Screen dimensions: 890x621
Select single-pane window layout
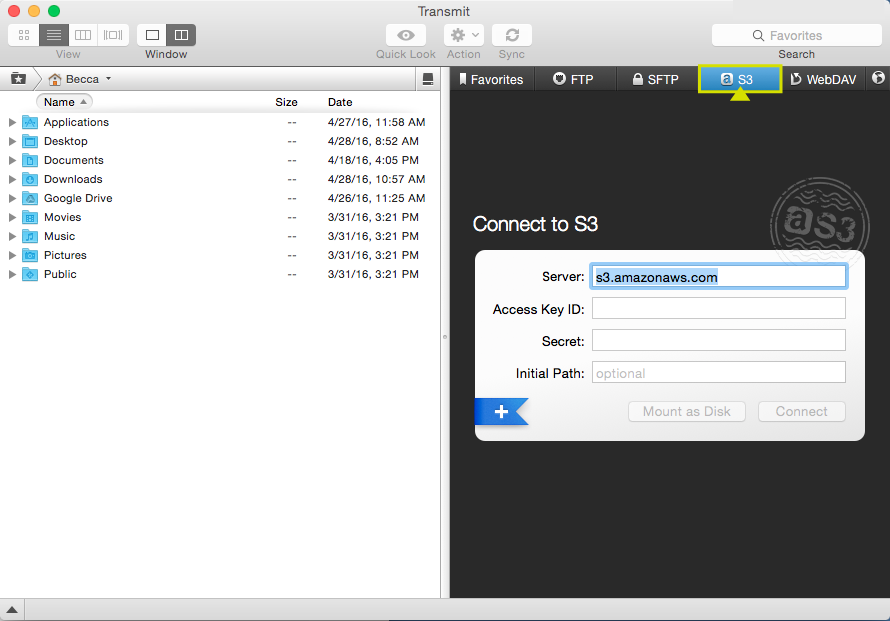tap(152, 35)
